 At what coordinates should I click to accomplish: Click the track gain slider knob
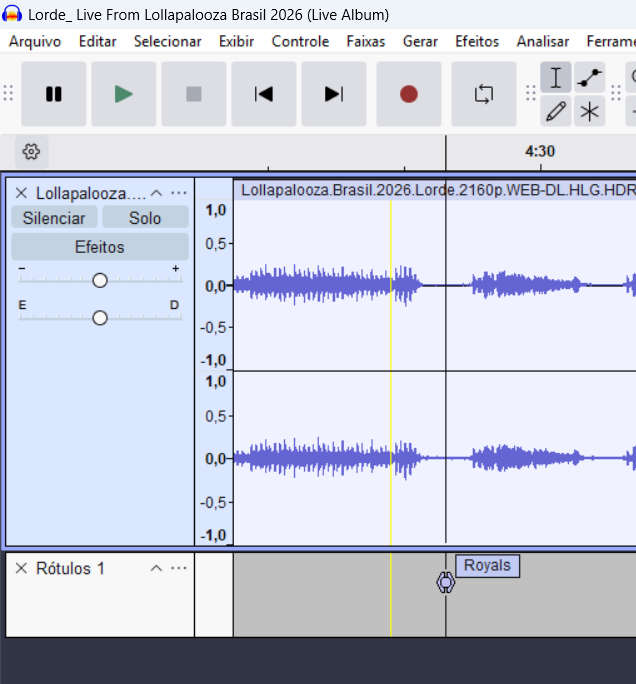tap(100, 280)
